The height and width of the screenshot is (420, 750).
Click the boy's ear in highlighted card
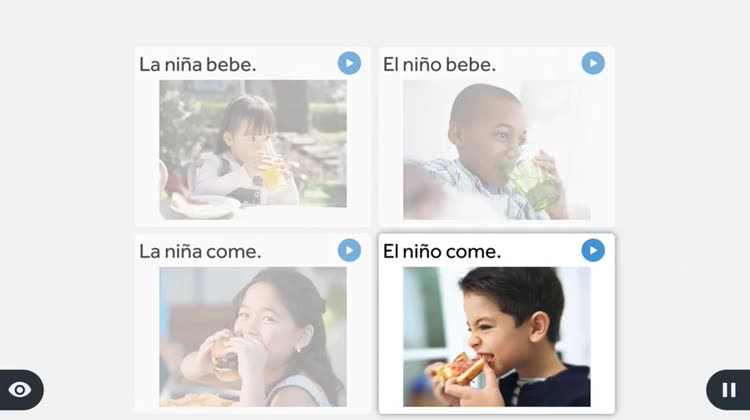click(540, 326)
